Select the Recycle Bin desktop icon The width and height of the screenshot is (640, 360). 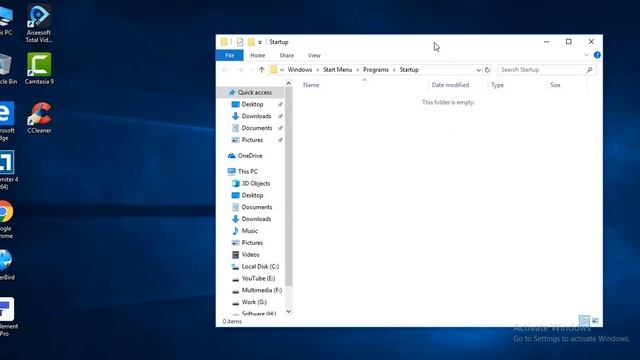(8, 69)
